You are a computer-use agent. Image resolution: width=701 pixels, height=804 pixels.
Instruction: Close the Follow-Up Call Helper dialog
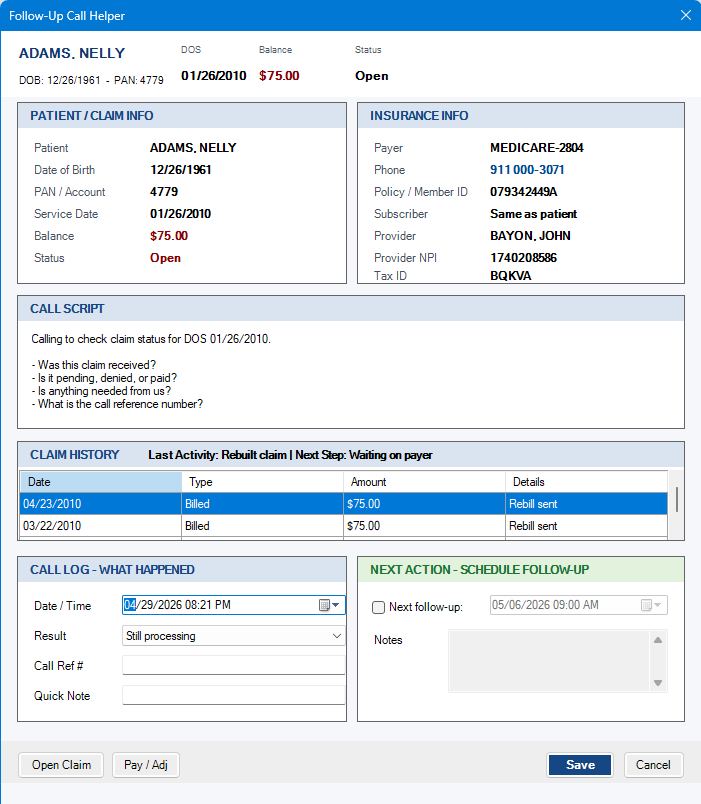click(685, 15)
